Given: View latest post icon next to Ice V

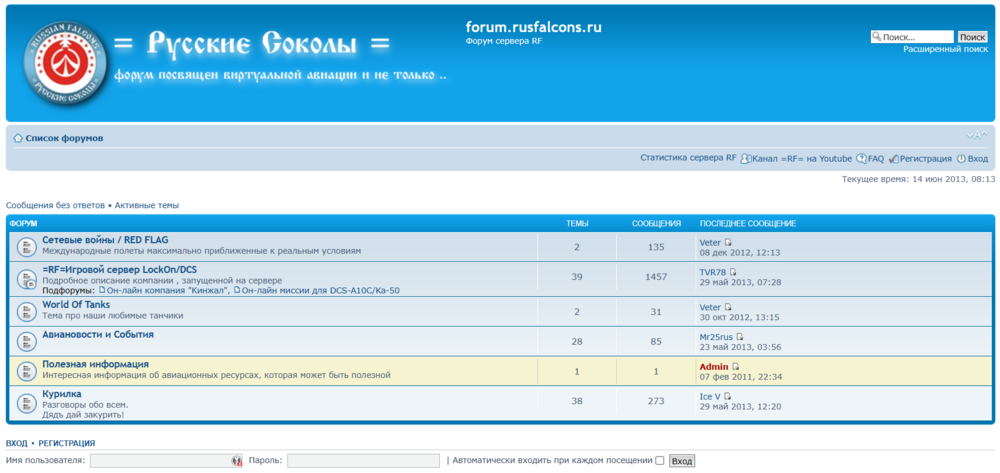Looking at the screenshot, I should point(727,397).
